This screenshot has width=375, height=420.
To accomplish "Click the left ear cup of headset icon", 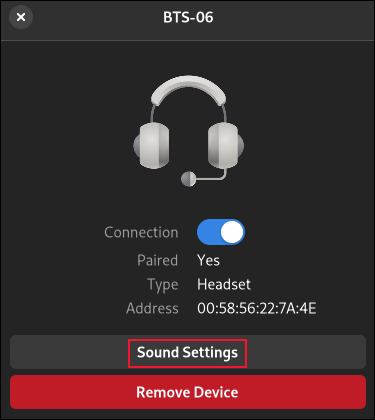I will tap(152, 145).
